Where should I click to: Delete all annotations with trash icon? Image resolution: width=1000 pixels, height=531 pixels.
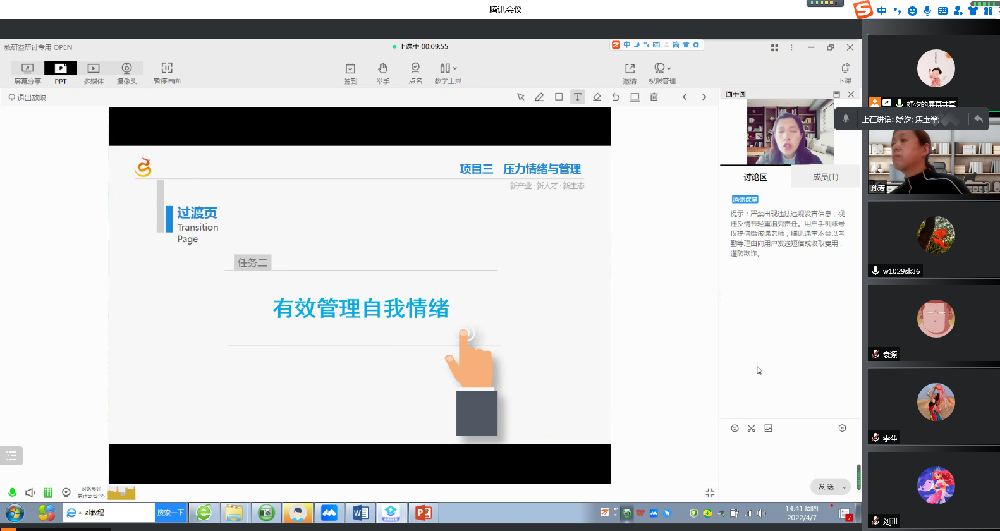point(653,97)
